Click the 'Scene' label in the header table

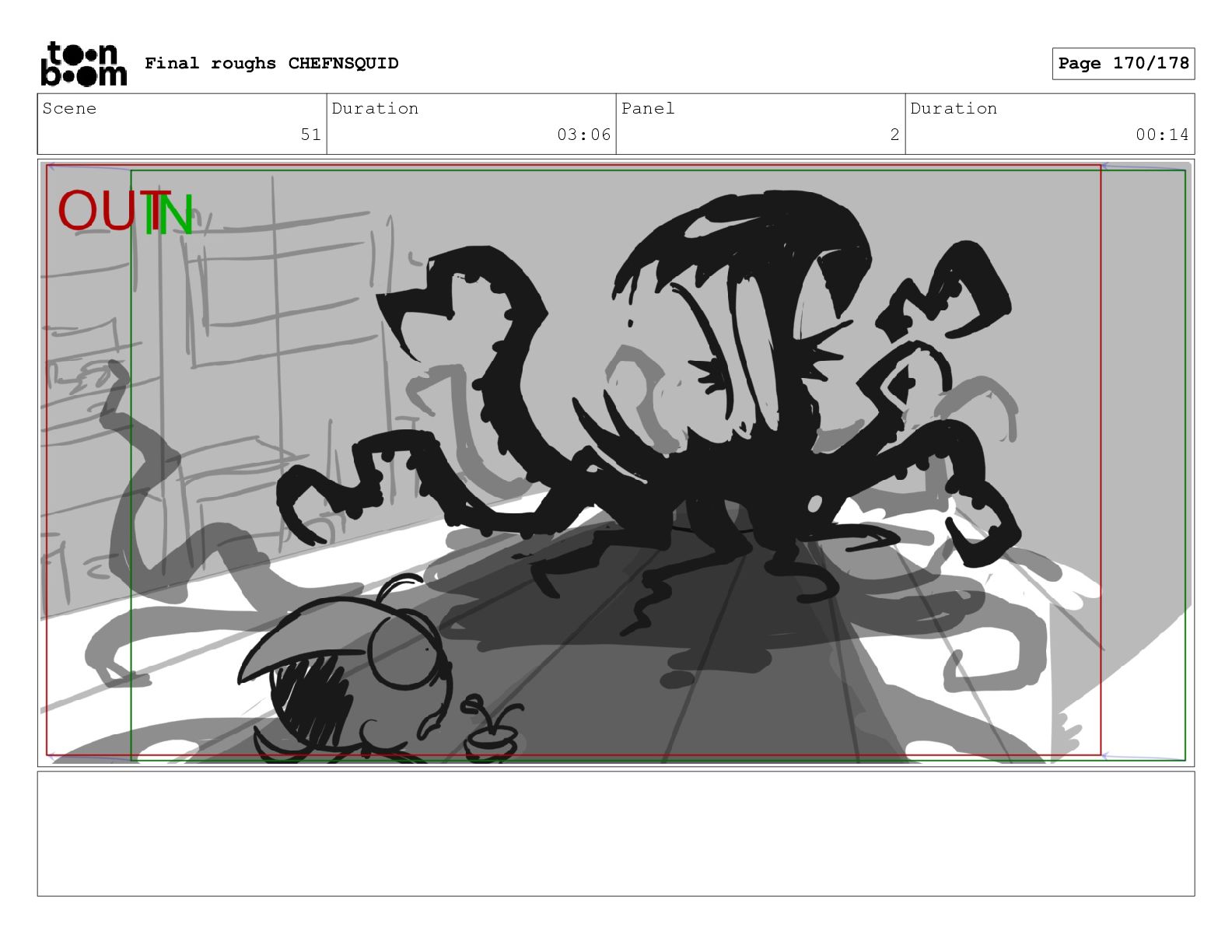click(x=69, y=108)
